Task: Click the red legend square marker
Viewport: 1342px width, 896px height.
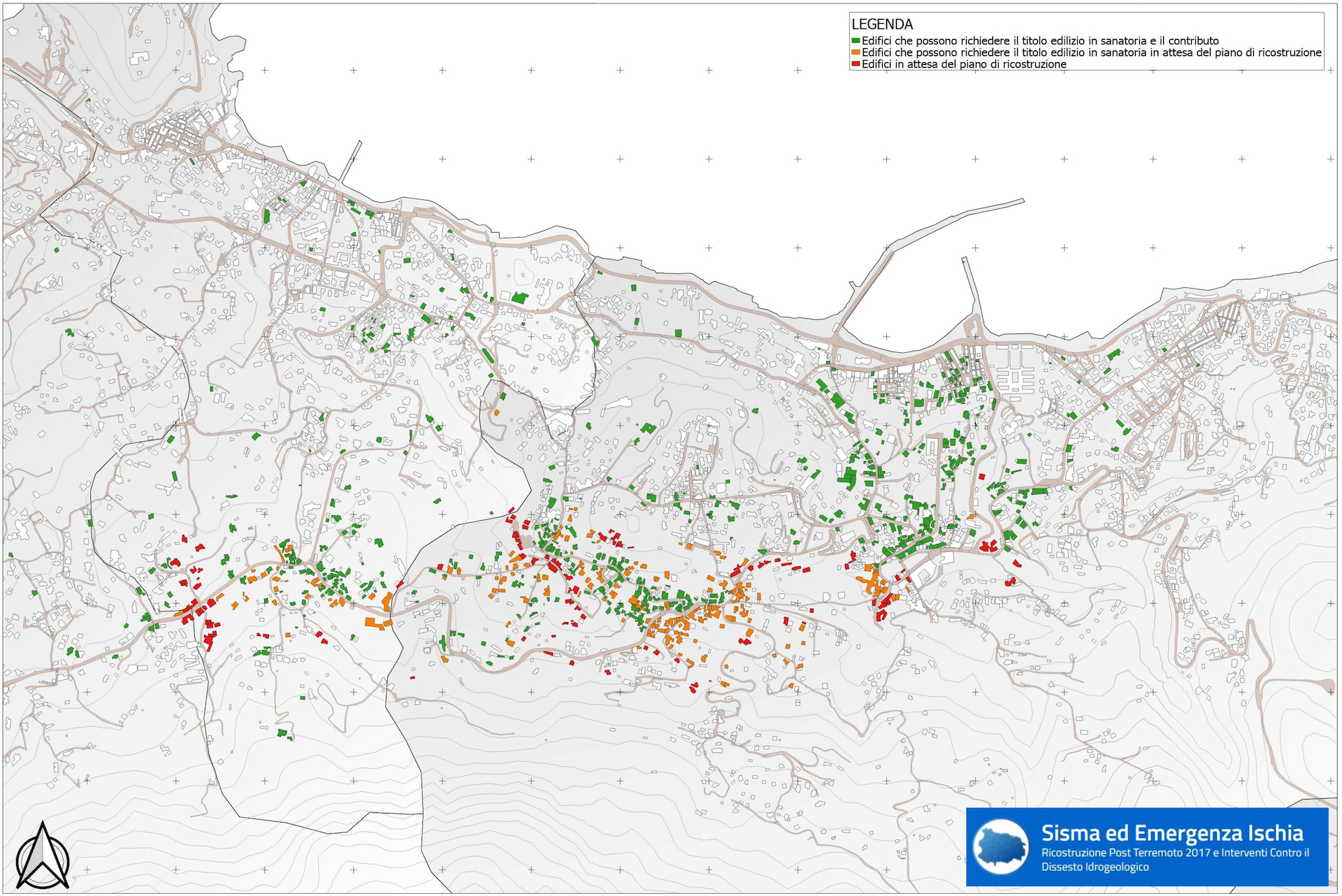Action: tap(856, 64)
